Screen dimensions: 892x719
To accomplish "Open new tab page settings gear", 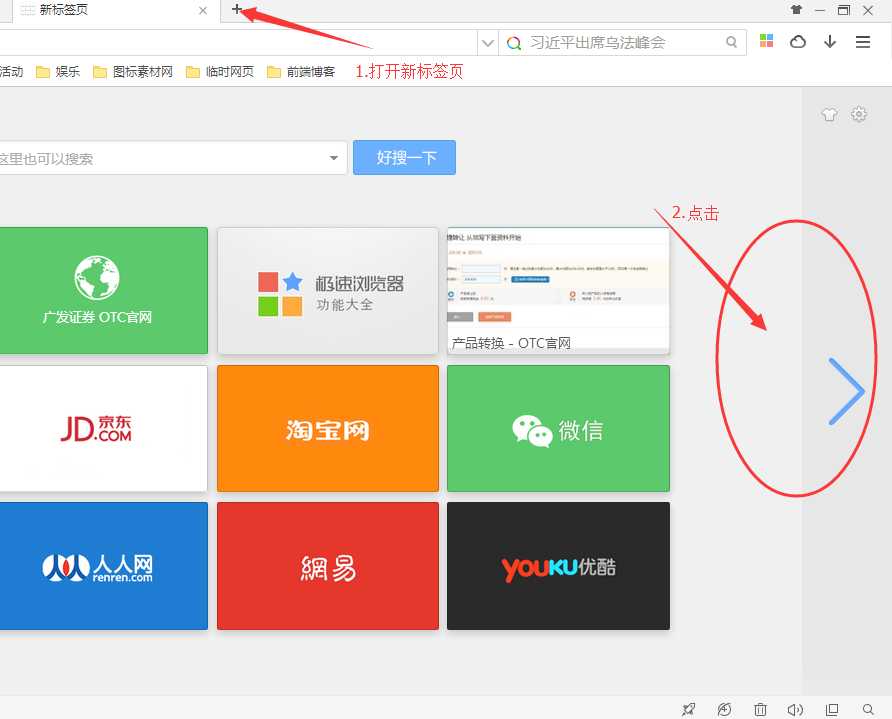I will [859, 114].
